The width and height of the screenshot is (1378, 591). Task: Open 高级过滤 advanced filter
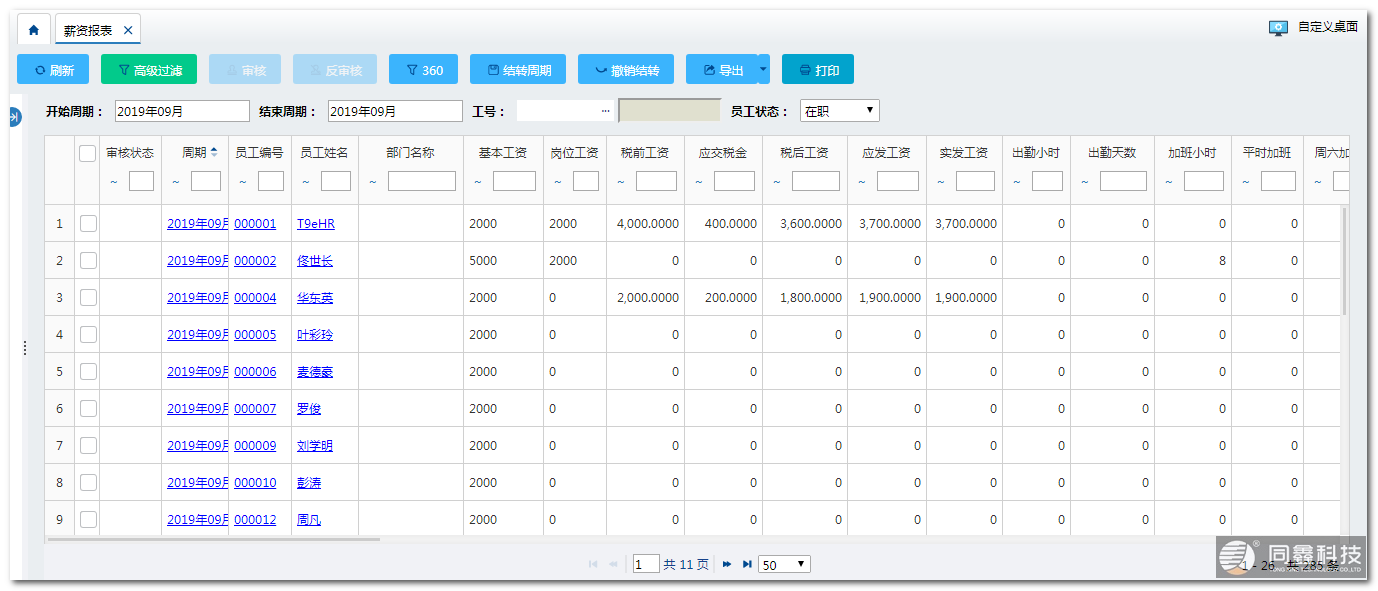pos(149,70)
